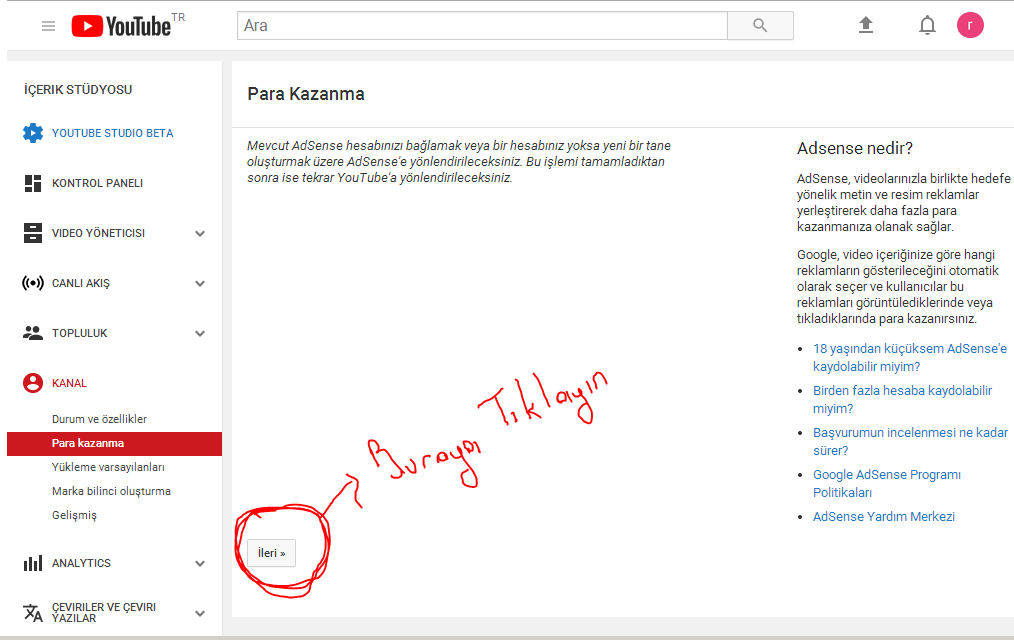Click the YouTube Studio Beta gear icon

tap(33, 133)
